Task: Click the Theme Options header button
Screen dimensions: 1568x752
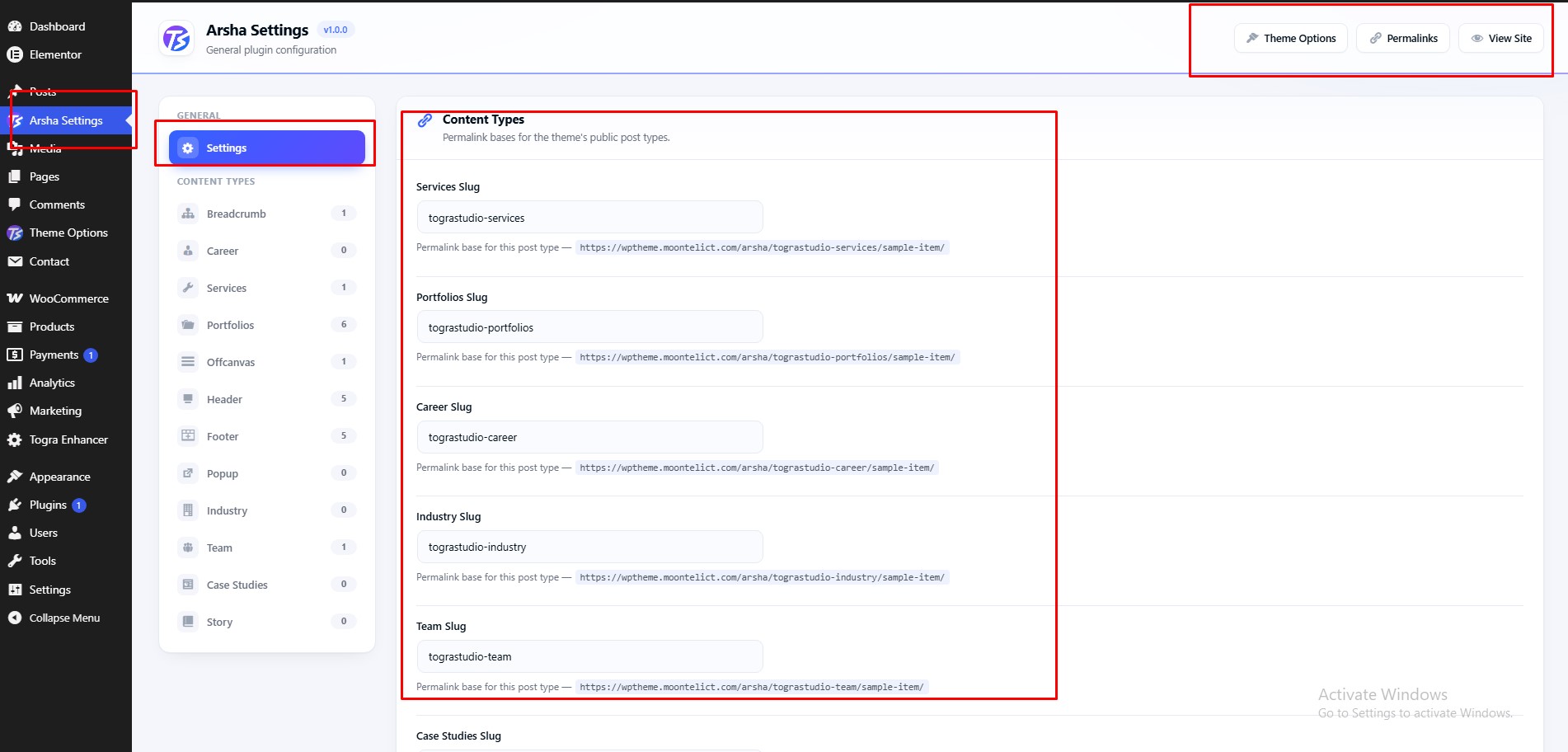Action: (1290, 38)
